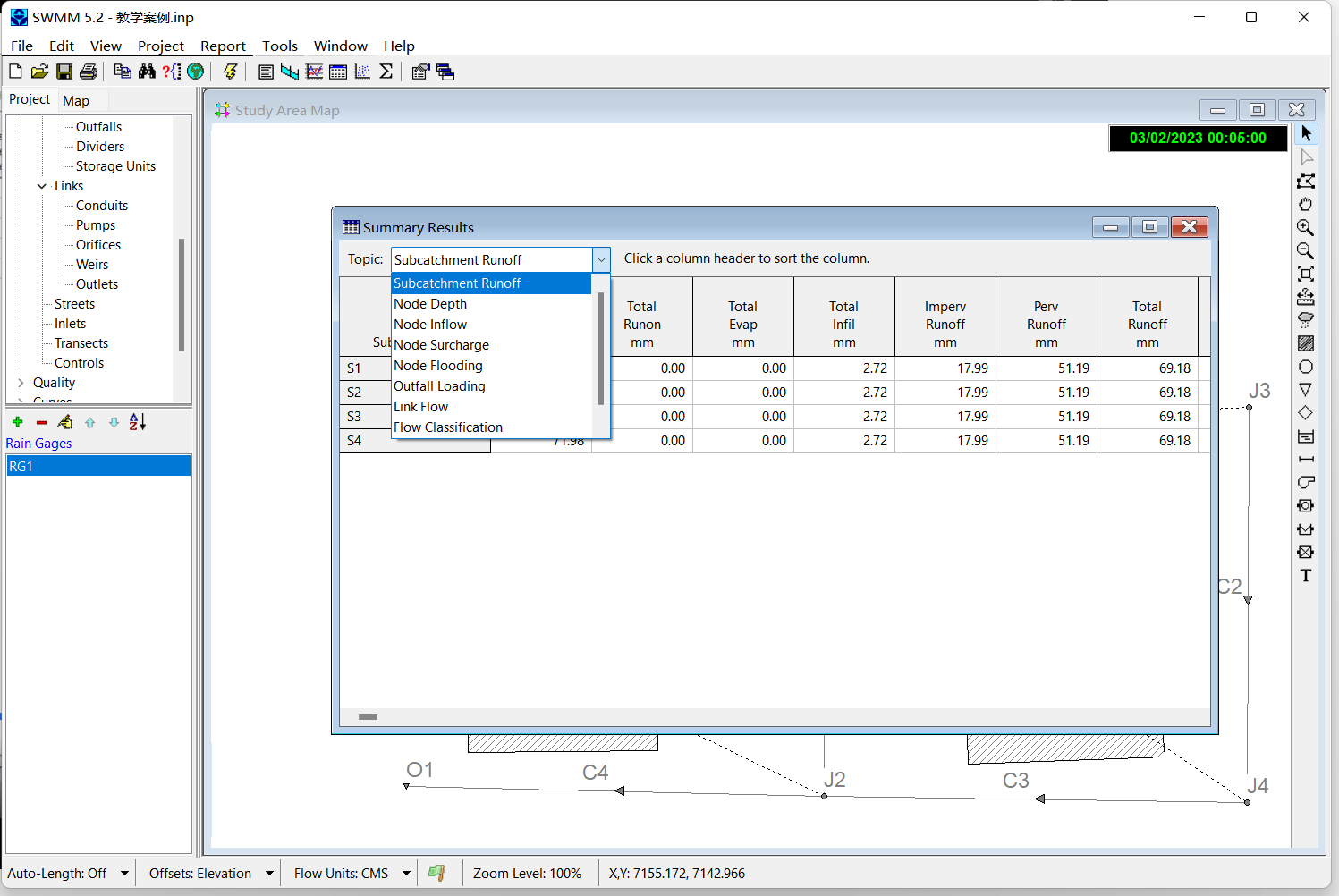Select the text label T tool
The image size is (1339, 896).
[x=1306, y=575]
